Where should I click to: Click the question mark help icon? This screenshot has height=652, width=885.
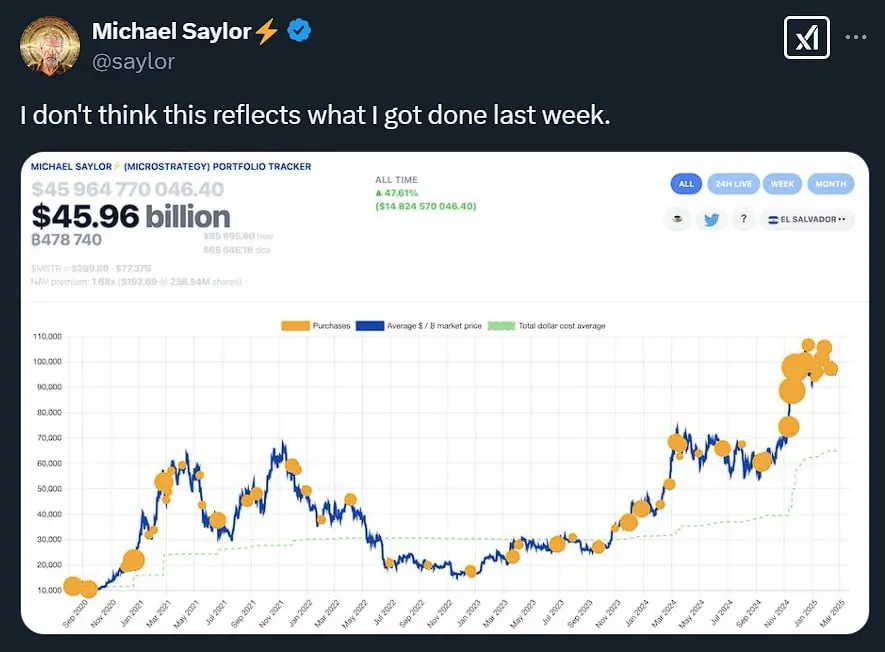(x=744, y=219)
